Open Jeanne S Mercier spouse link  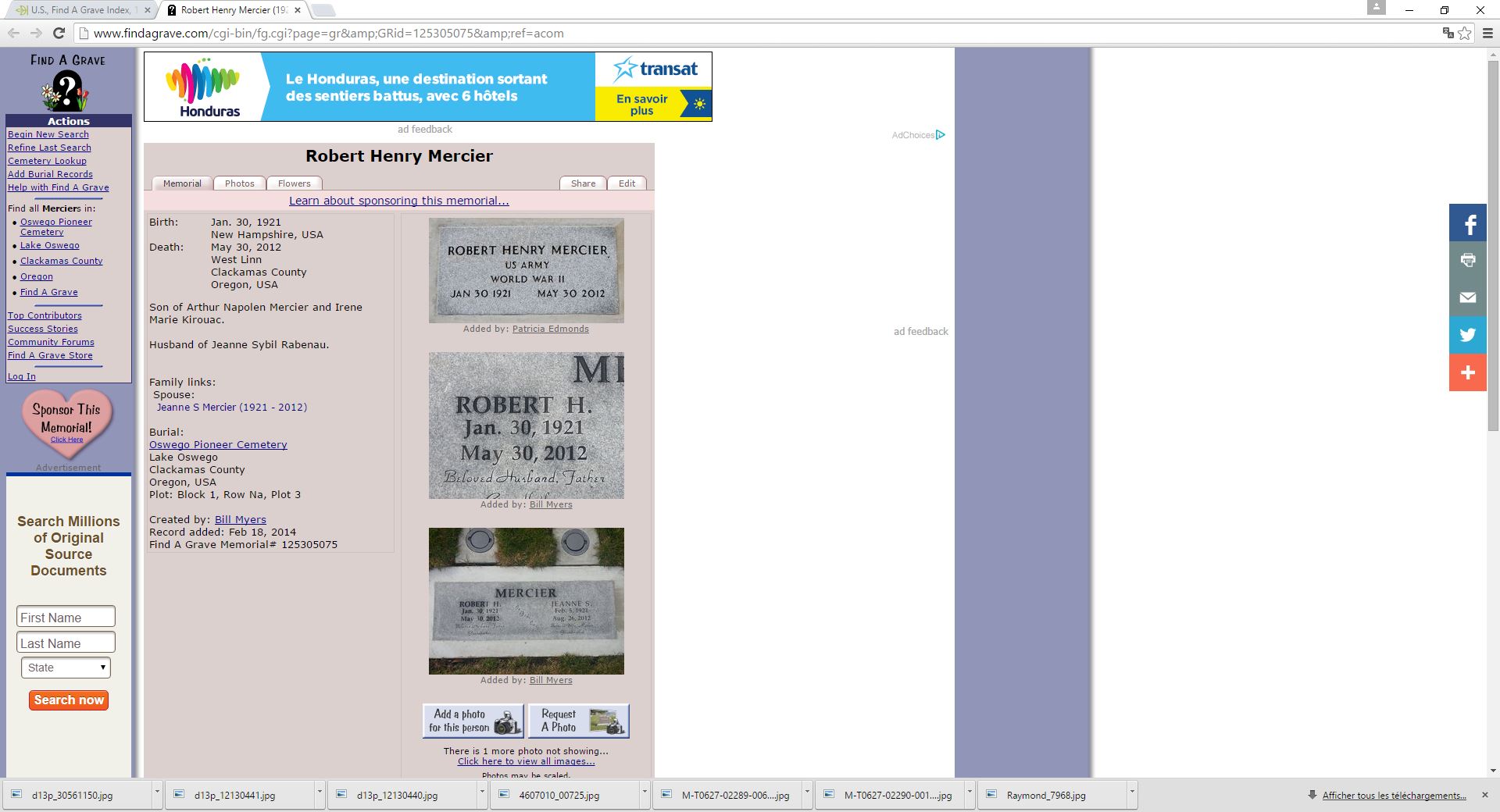(231, 408)
